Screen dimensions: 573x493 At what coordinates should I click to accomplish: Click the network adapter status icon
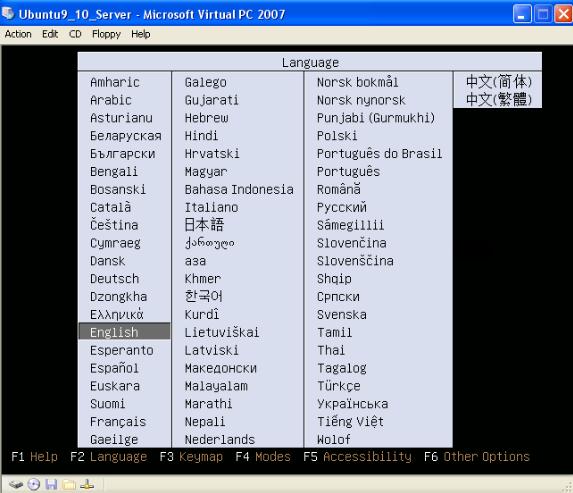87,485
